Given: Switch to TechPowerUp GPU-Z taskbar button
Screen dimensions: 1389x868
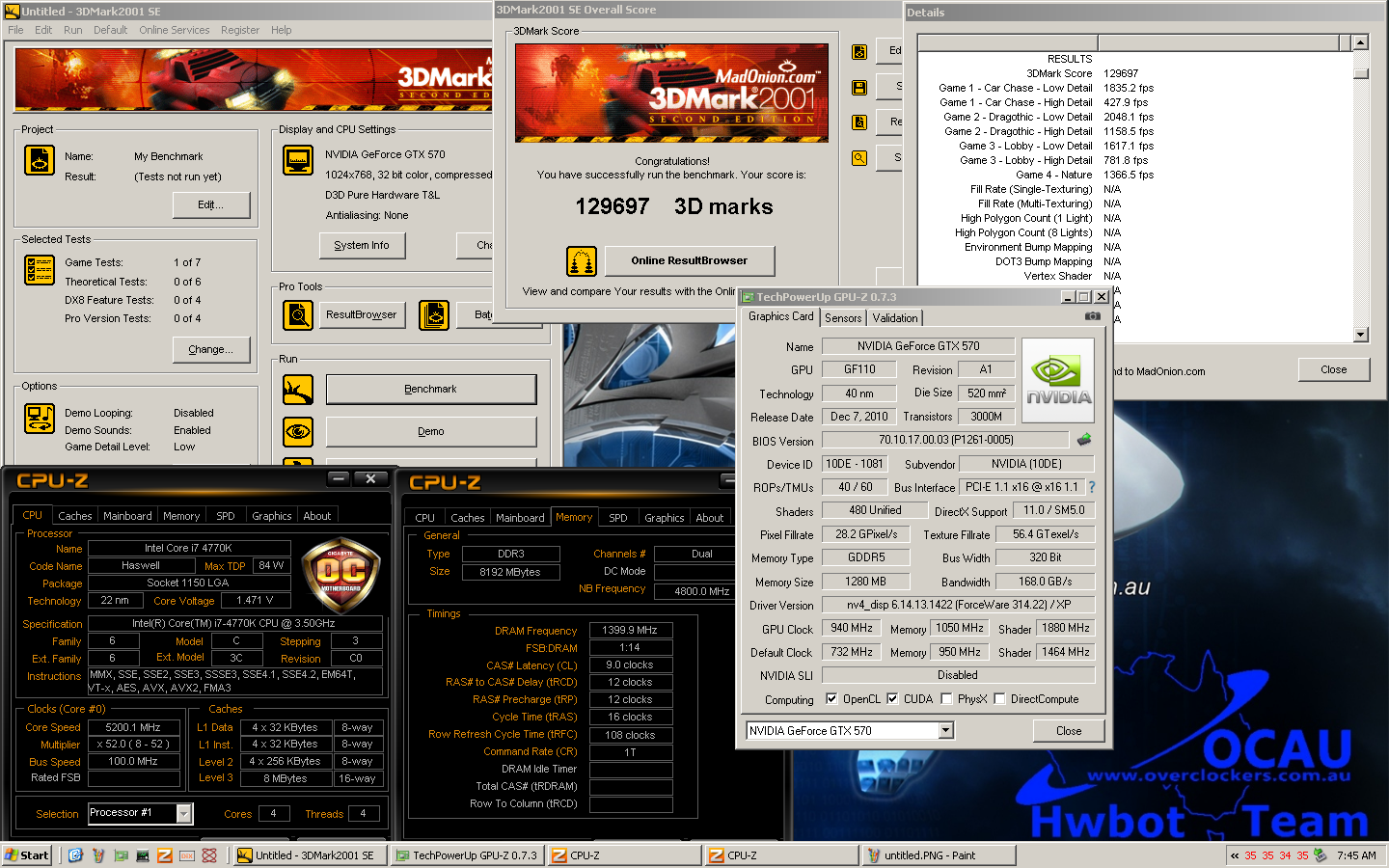Looking at the screenshot, I should pyautogui.click(x=467, y=855).
